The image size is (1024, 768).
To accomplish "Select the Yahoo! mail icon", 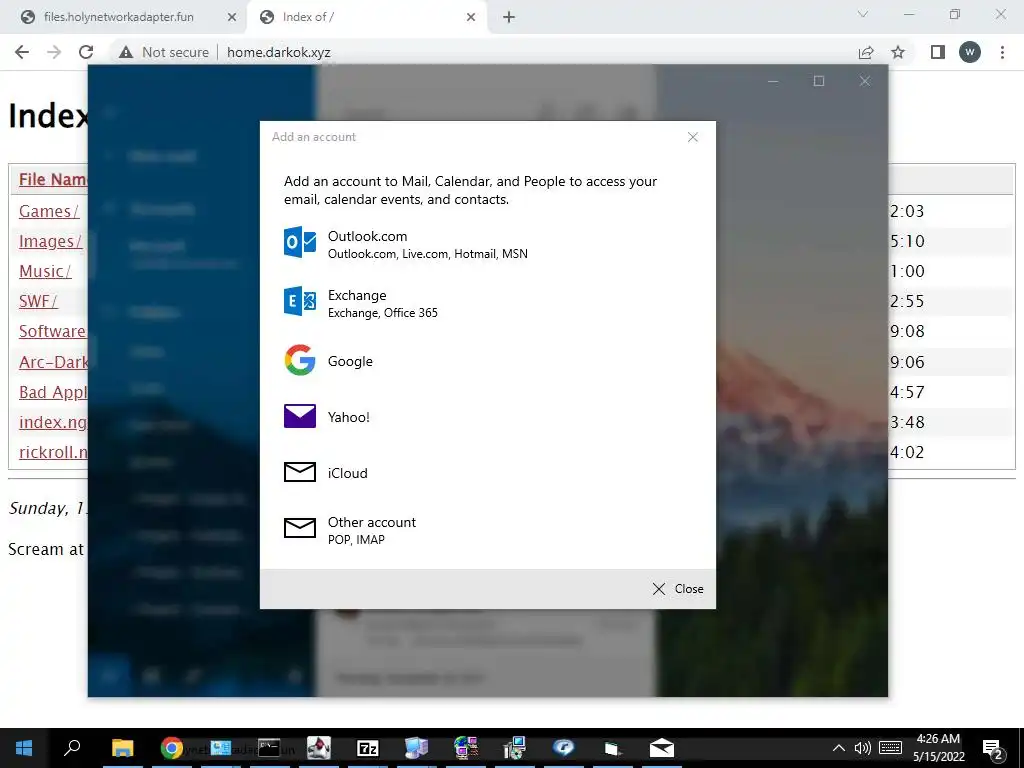I will click(x=300, y=416).
